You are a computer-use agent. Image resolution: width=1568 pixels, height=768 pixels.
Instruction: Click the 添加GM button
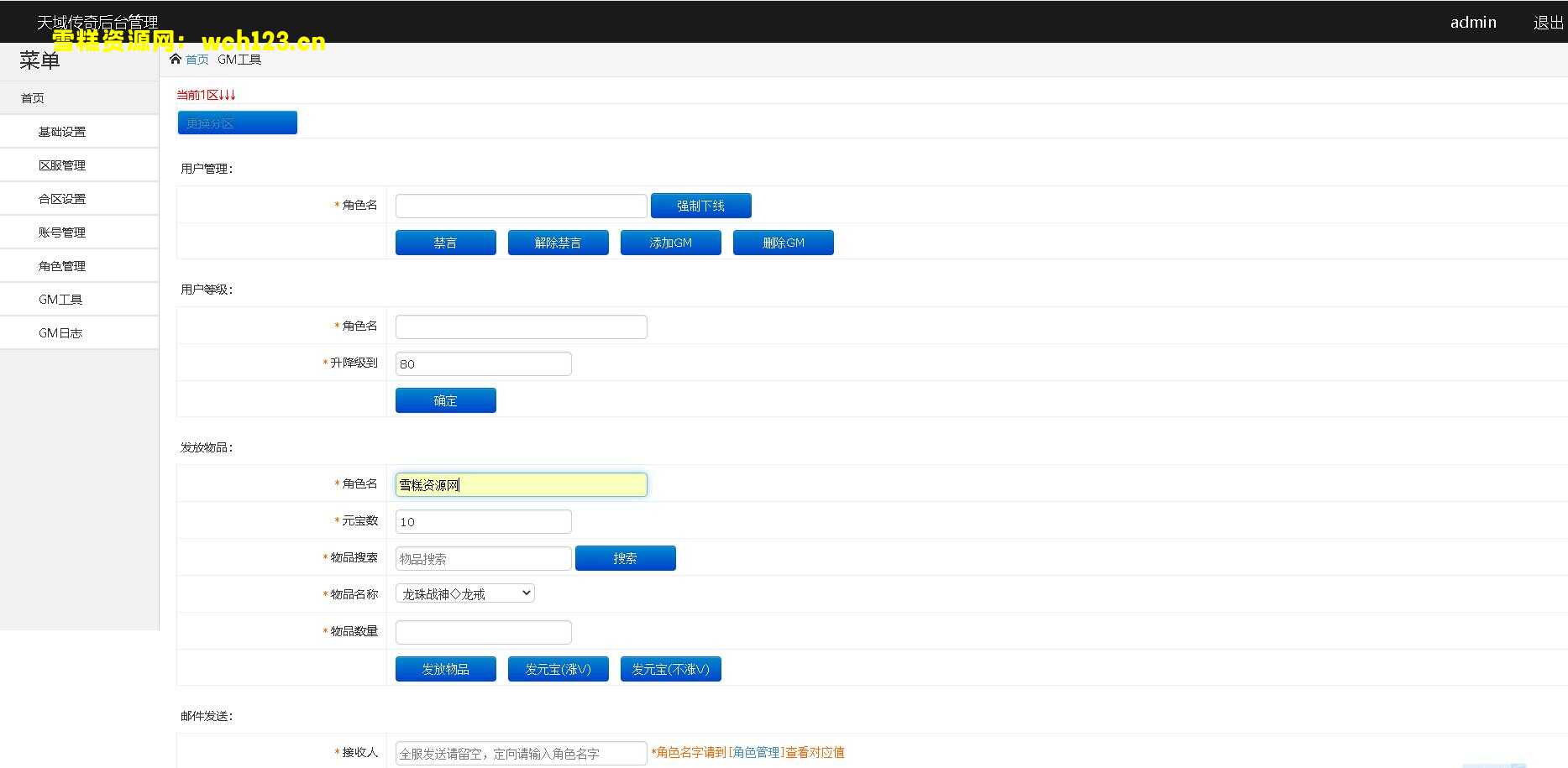point(670,243)
